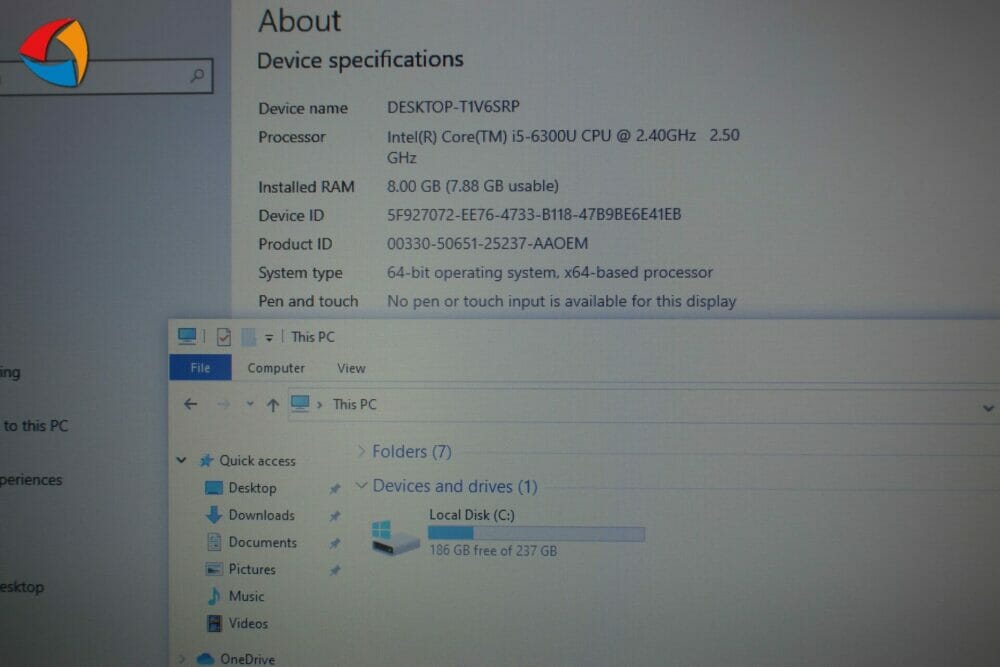Click the This PC computer icon in title bar
The image size is (1000, 667).
187,336
